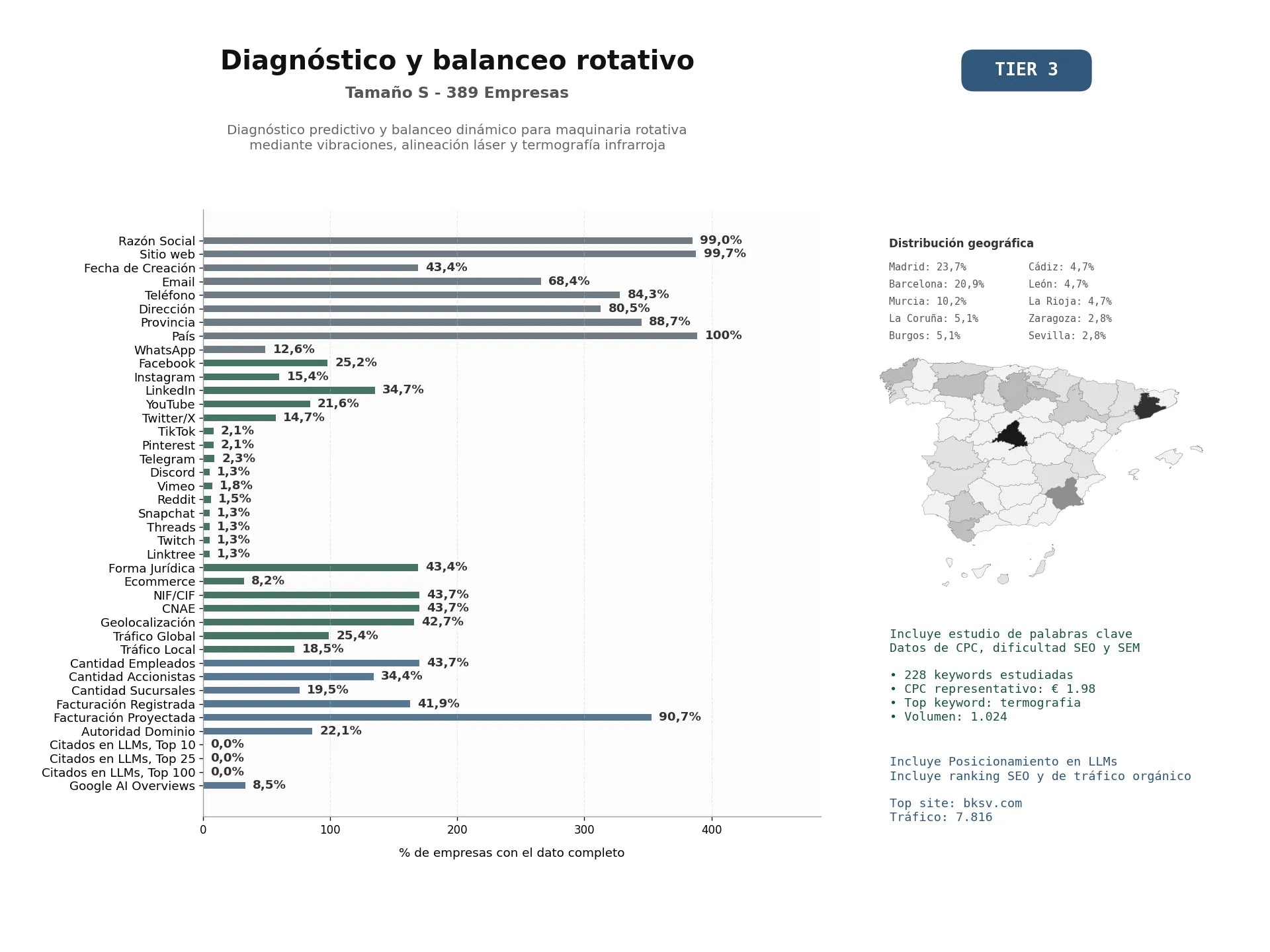Click the 'La Rioja: 4,7%' entry
Image resolution: width=1270 pixels, height=952 pixels.
coord(1070,301)
